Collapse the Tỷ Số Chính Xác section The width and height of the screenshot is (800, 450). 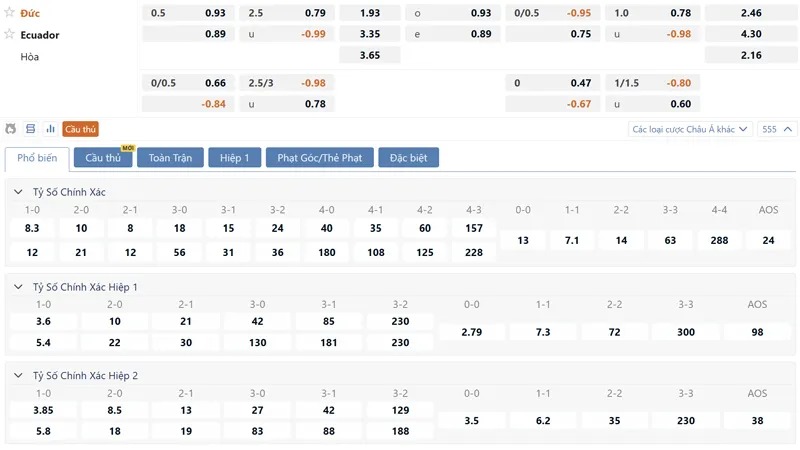click(x=18, y=192)
